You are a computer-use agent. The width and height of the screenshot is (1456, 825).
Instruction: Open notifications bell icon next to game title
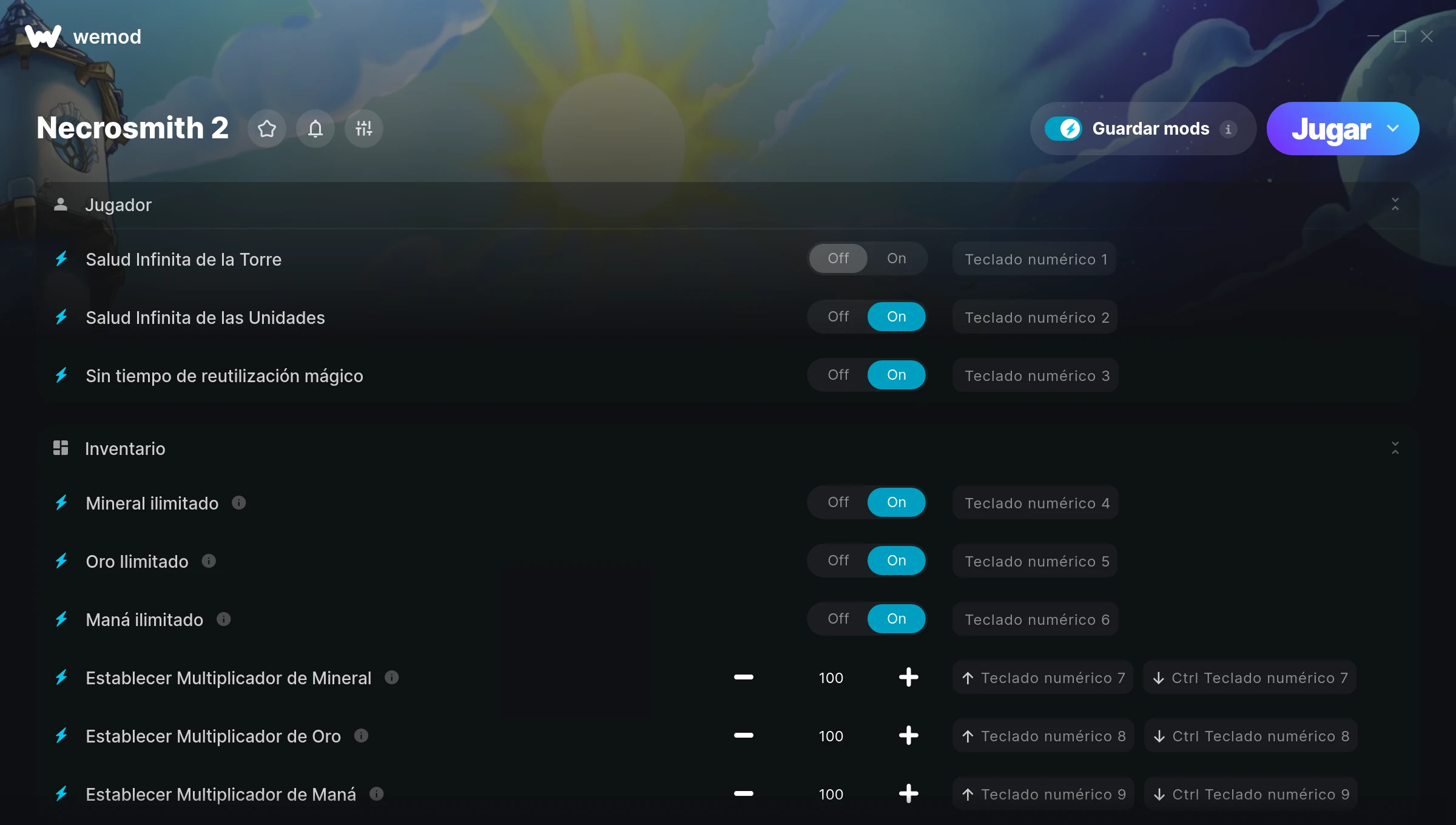click(315, 129)
